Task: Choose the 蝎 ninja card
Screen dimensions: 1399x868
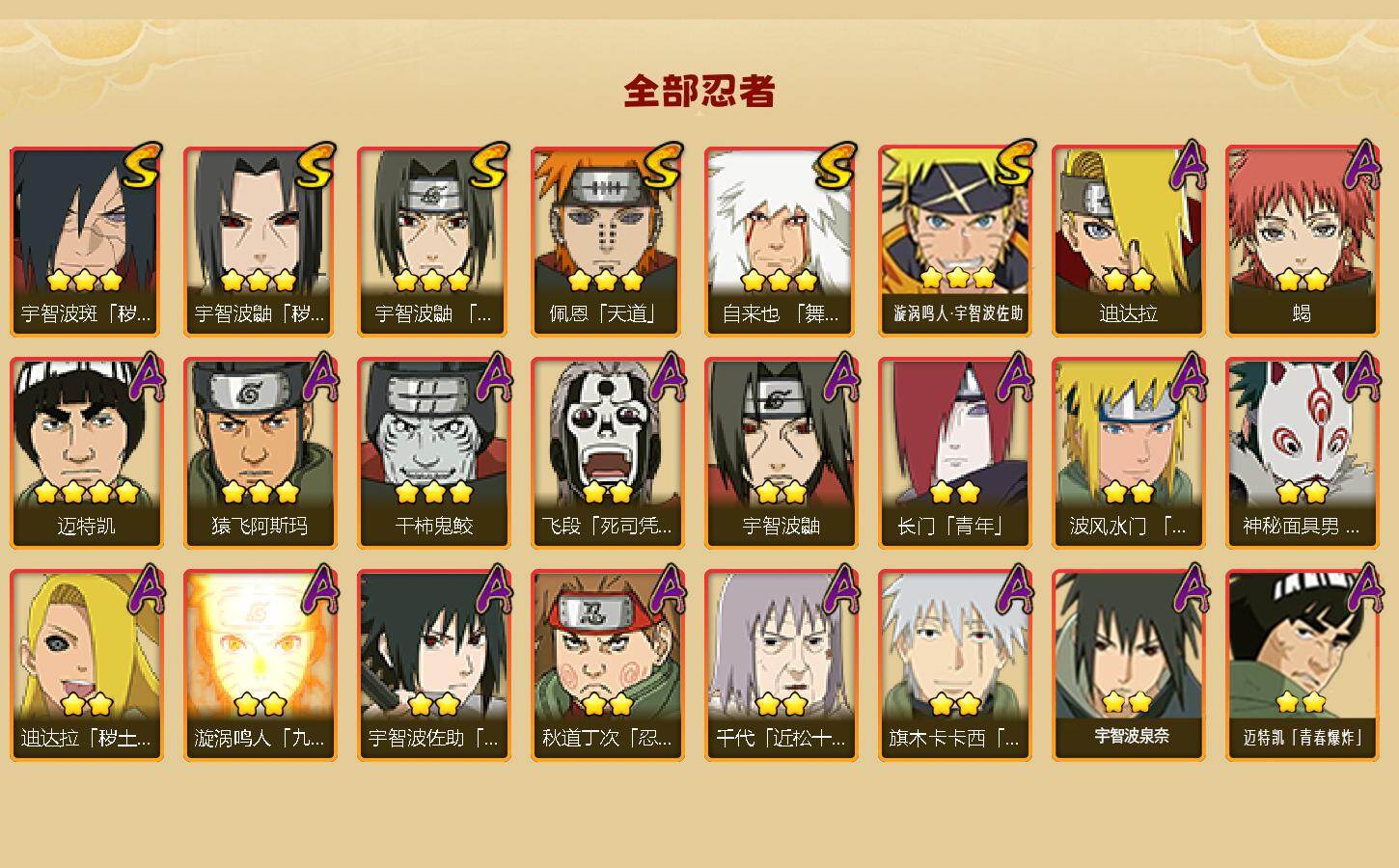Action: (x=1302, y=241)
